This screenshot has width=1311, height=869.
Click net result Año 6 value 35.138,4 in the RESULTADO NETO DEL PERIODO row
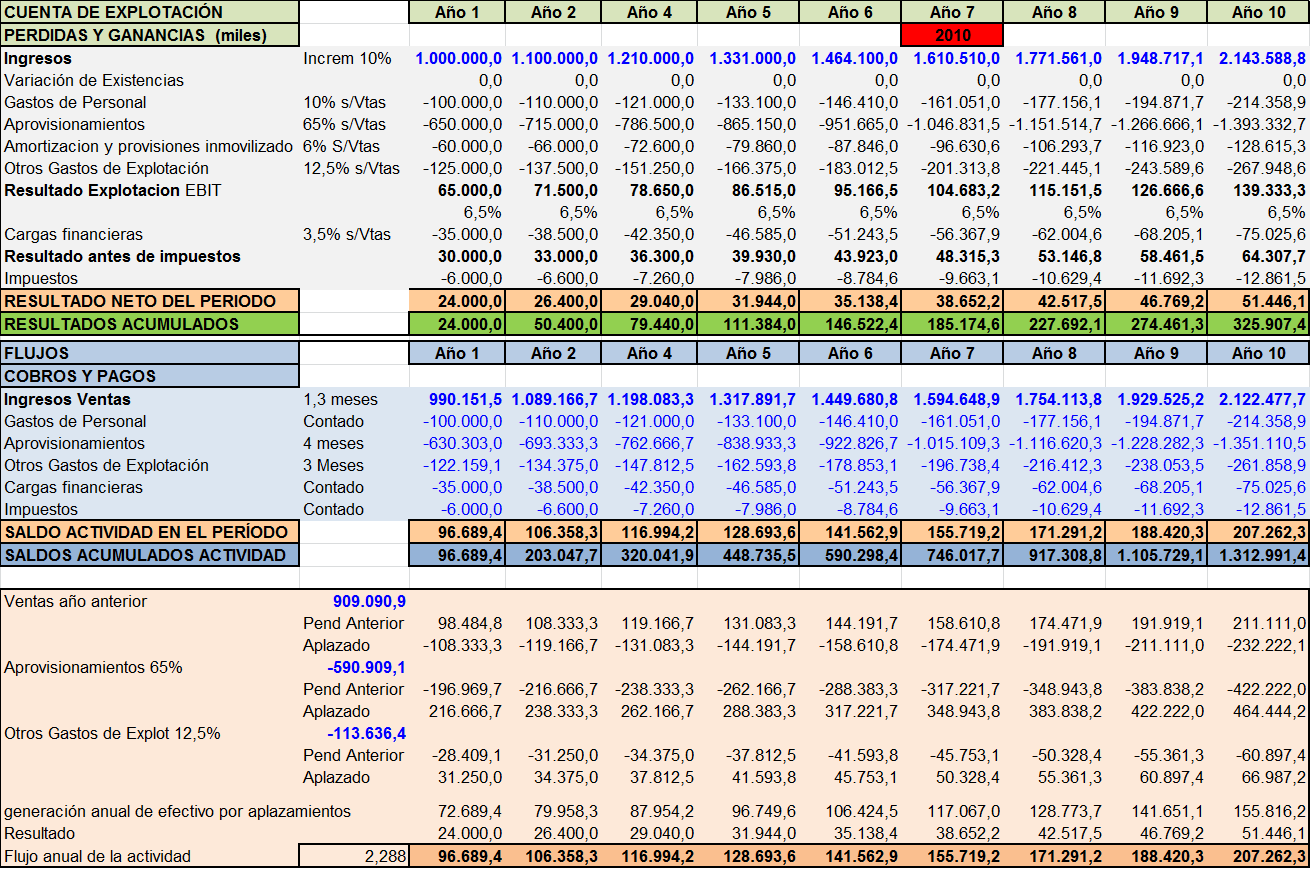coord(852,301)
